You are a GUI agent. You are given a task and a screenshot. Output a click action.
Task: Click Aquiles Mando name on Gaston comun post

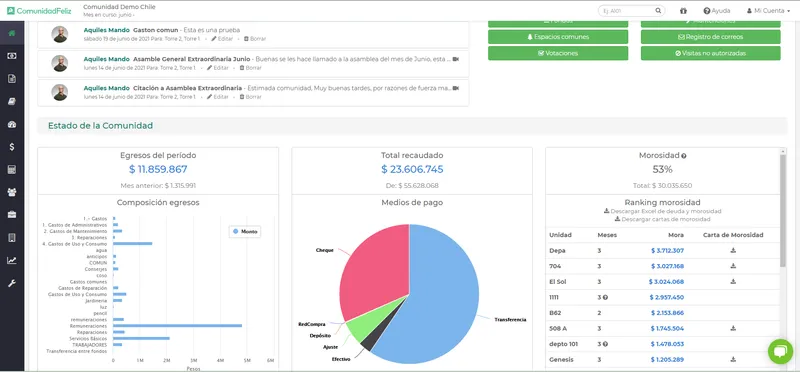[x=106, y=30]
